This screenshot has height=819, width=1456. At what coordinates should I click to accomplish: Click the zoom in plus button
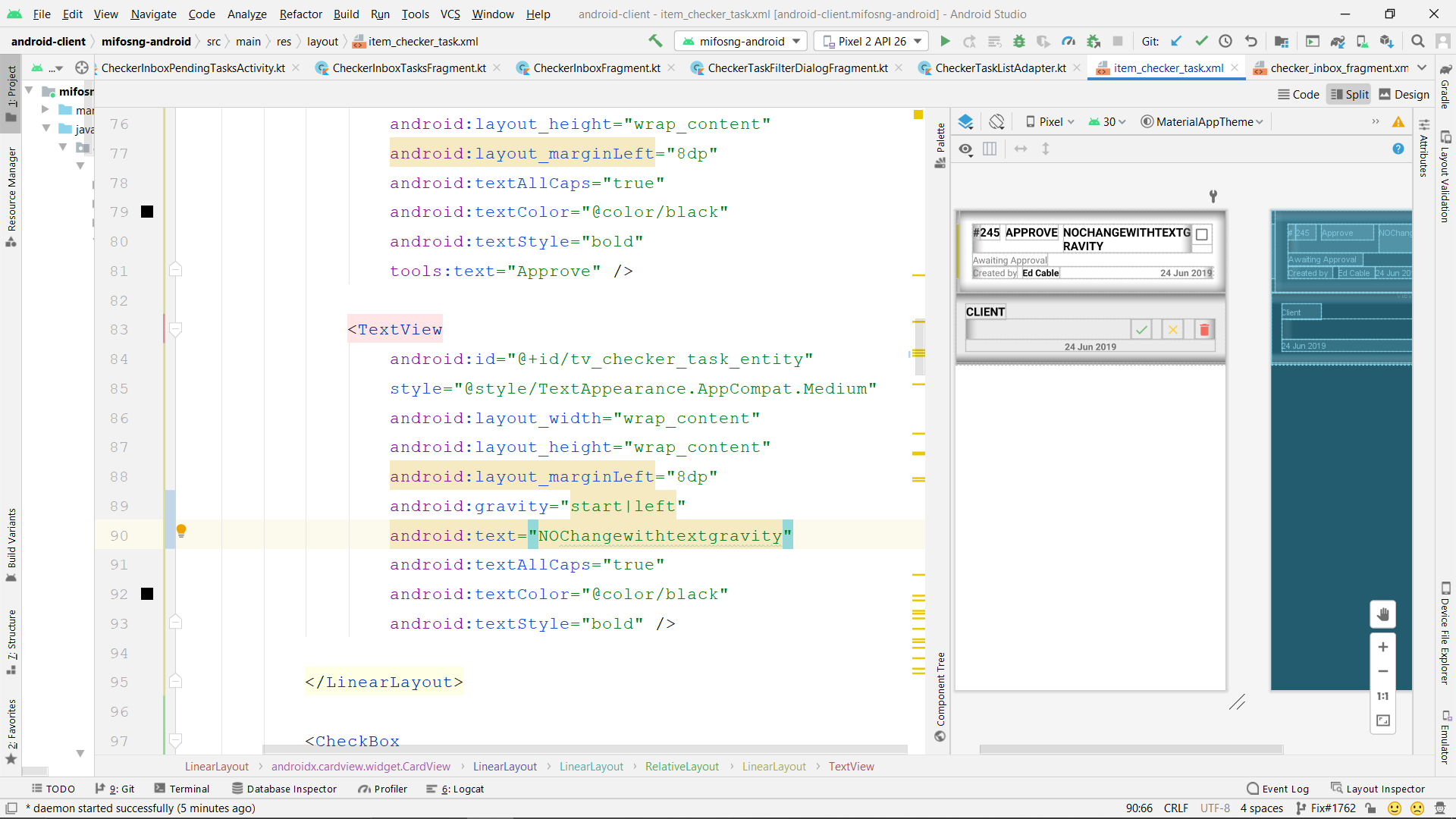pos(1382,647)
